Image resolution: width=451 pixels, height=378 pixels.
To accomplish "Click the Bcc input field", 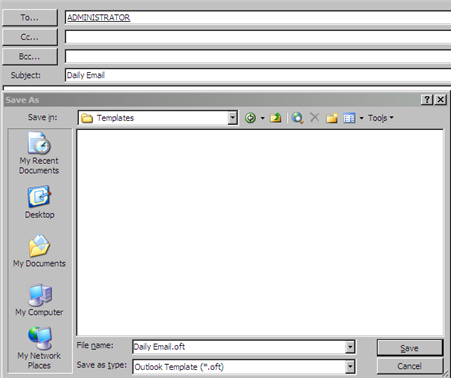I will (258, 56).
